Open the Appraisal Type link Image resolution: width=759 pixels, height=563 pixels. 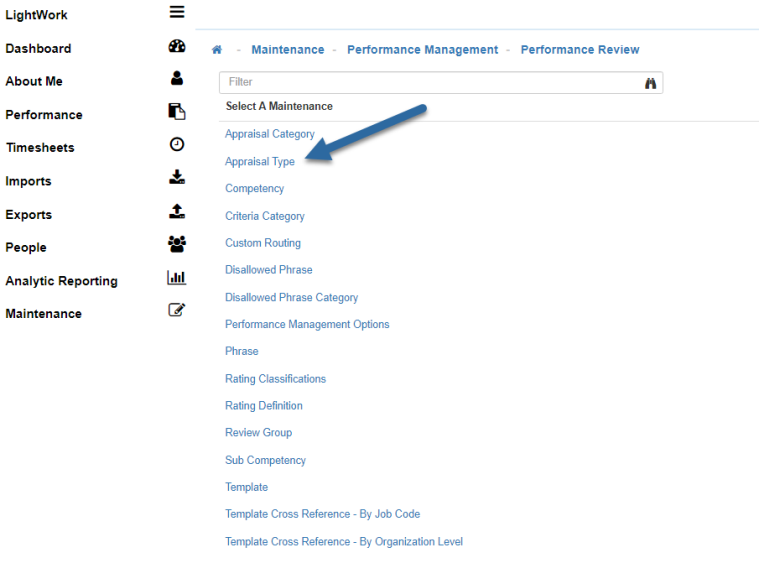click(x=260, y=161)
